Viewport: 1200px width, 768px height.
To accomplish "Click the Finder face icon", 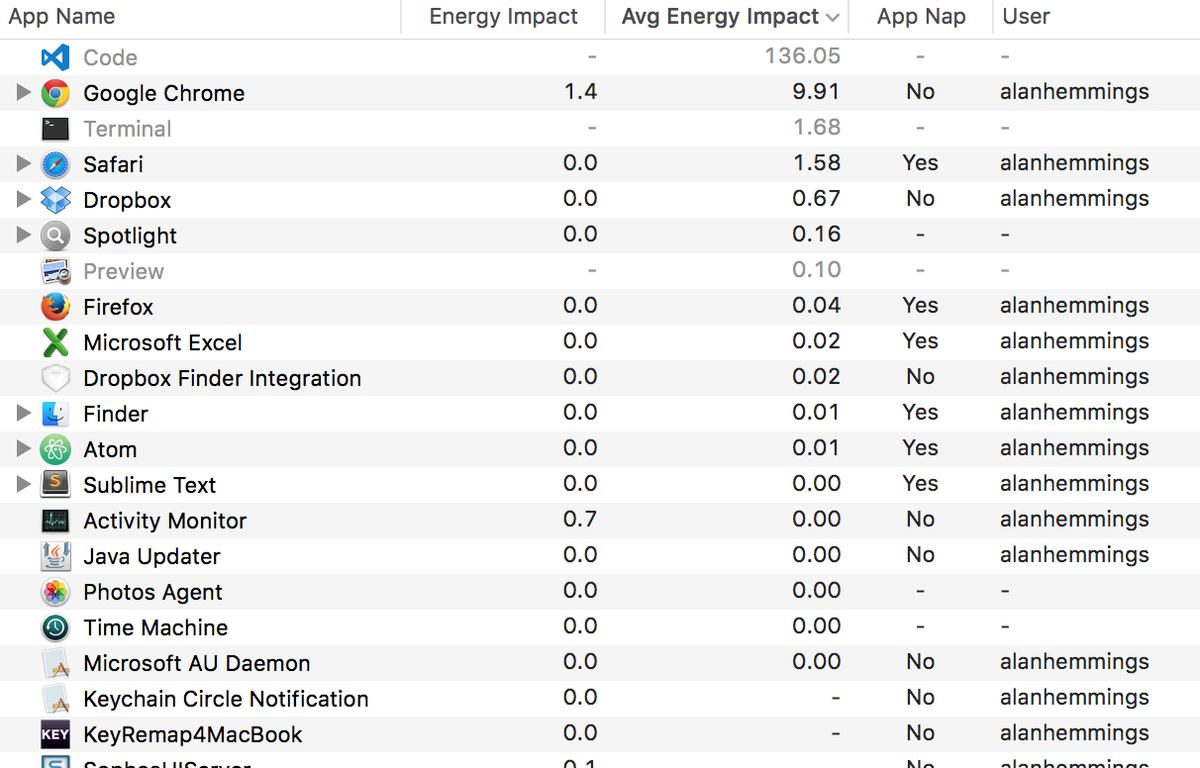I will pos(55,414).
